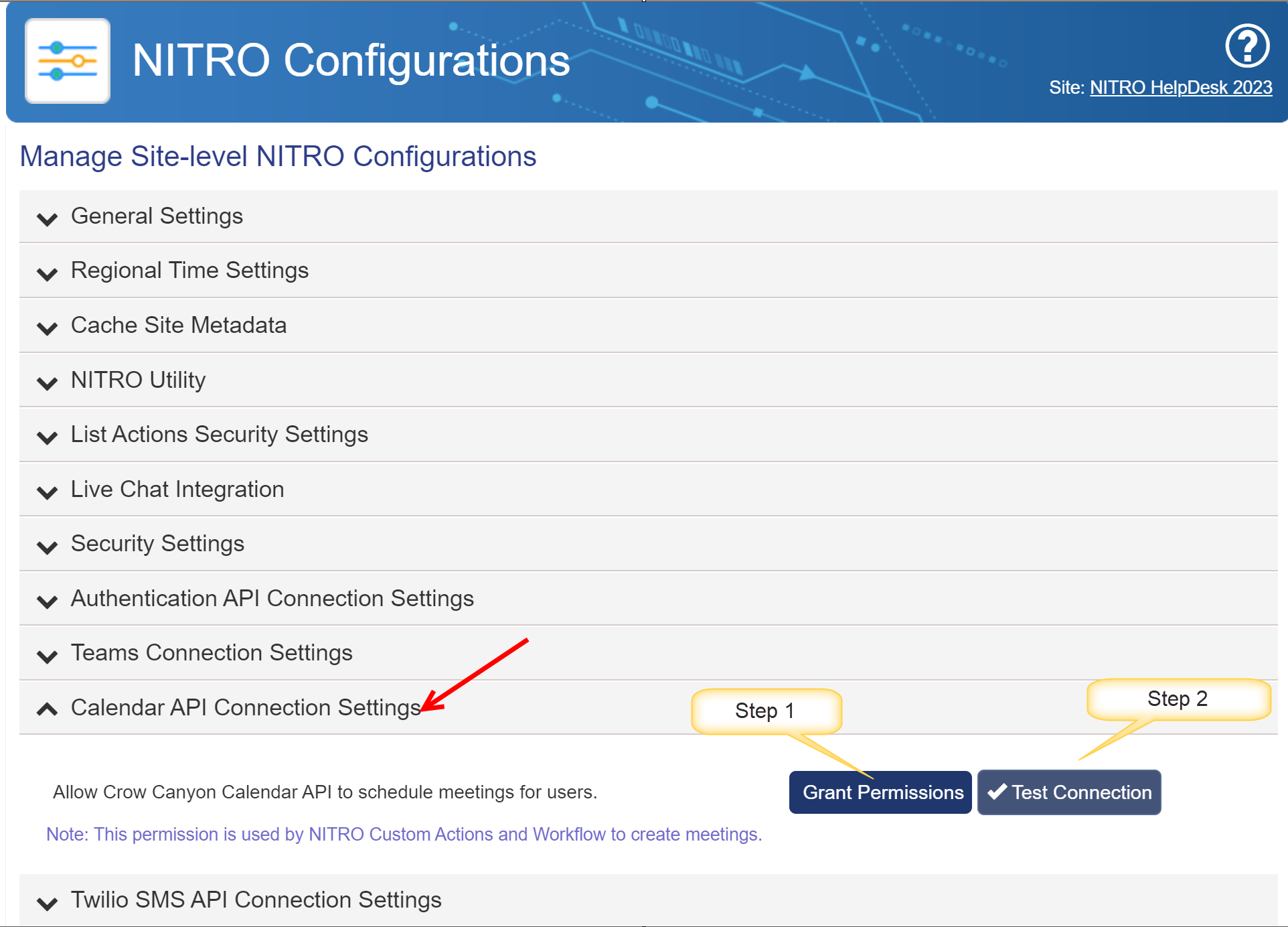
Task: Click the NITRO Configurations sliders logo
Action: click(68, 61)
